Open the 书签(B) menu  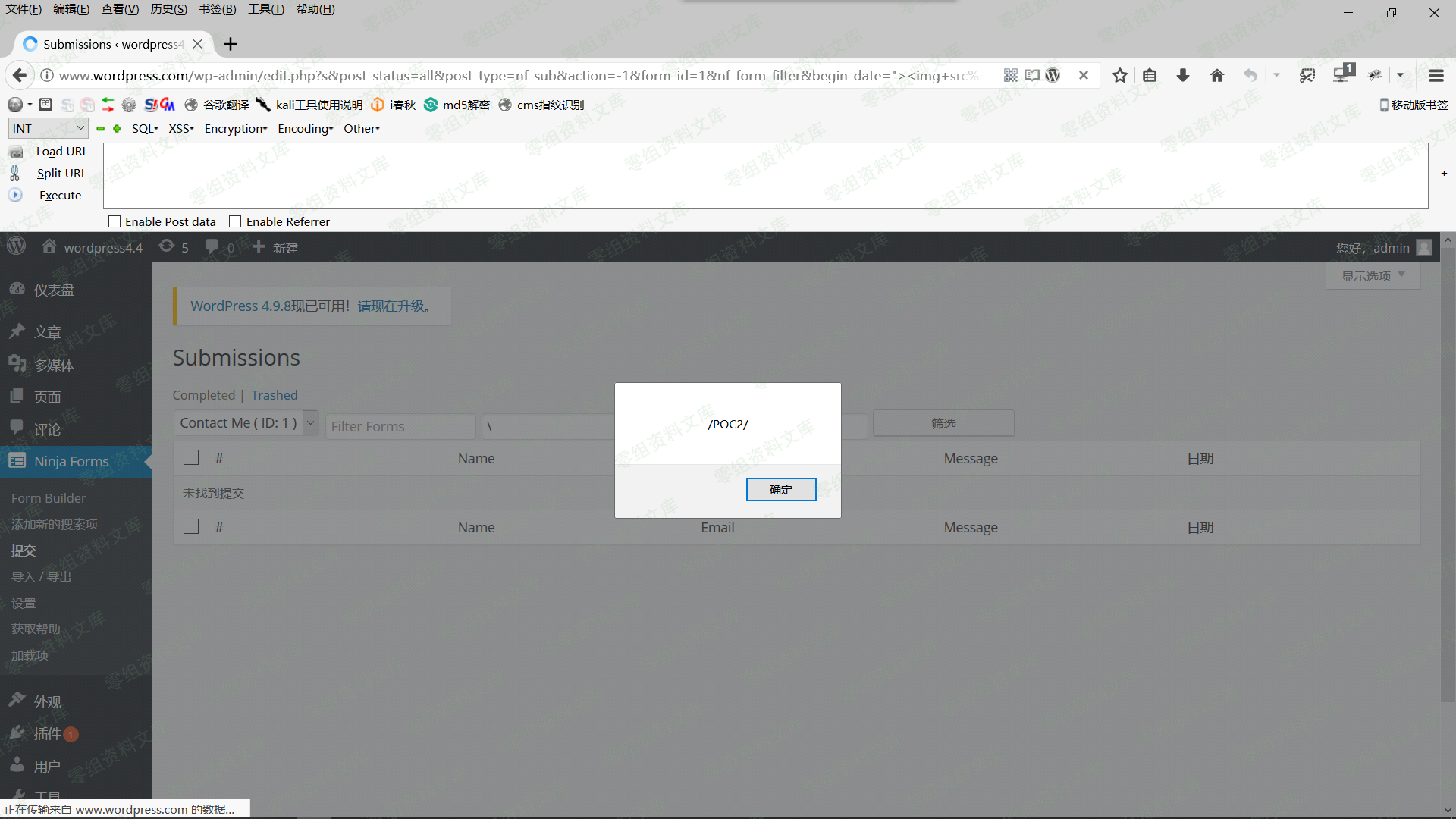[x=217, y=9]
